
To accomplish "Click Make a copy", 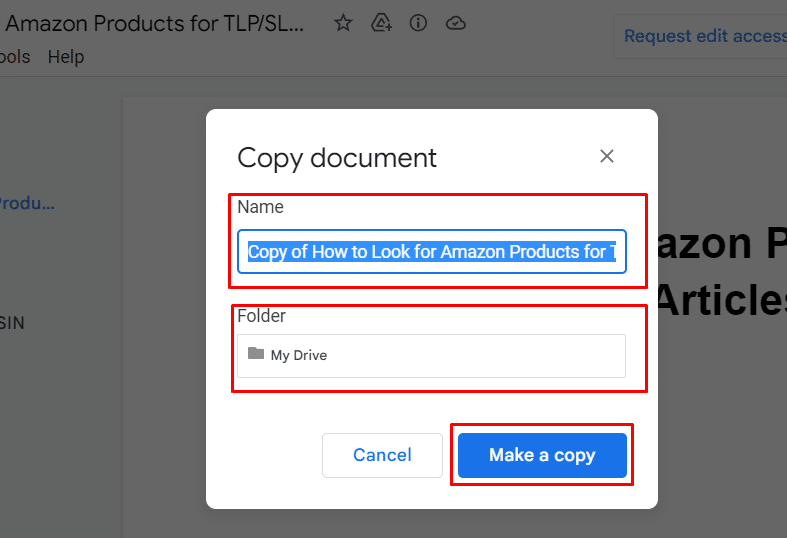I will tap(542, 455).
